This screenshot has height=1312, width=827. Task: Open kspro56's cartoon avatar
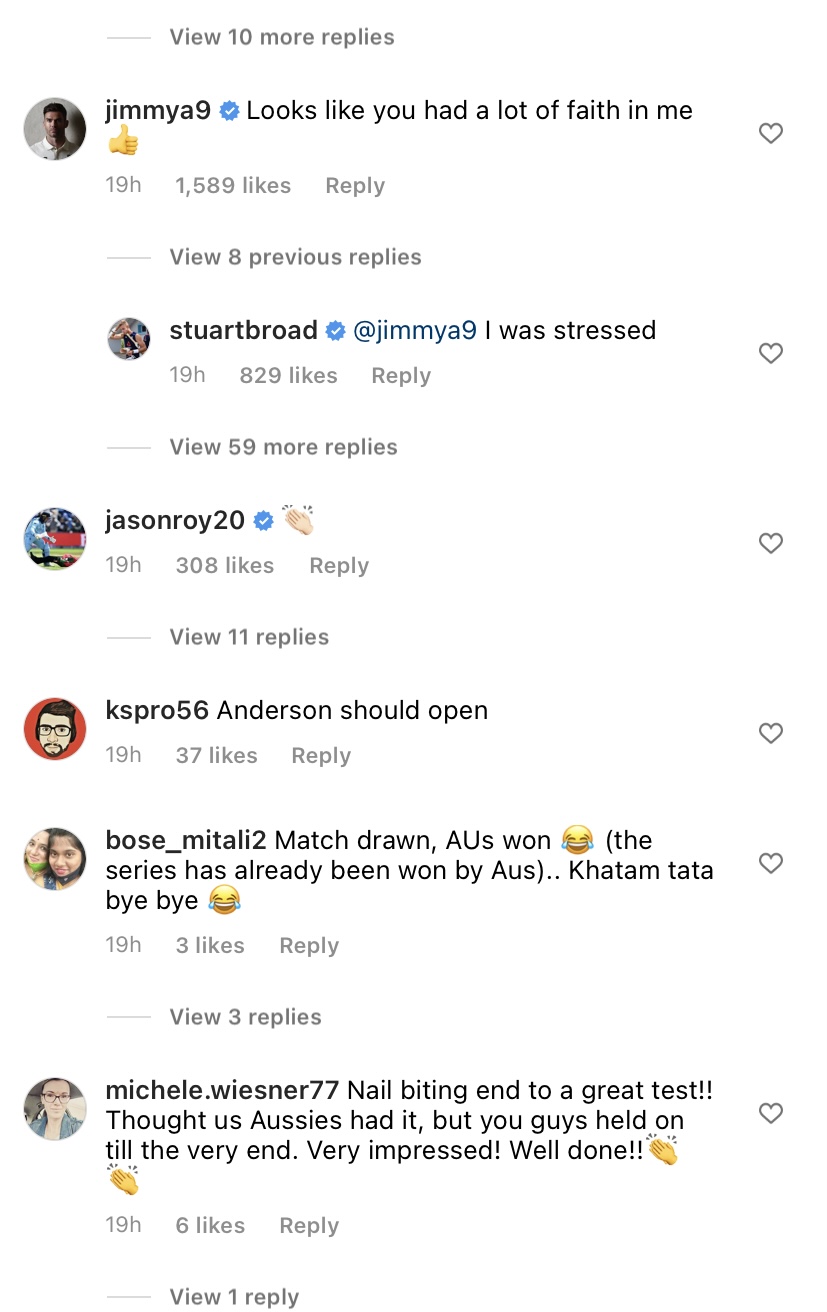click(55, 729)
